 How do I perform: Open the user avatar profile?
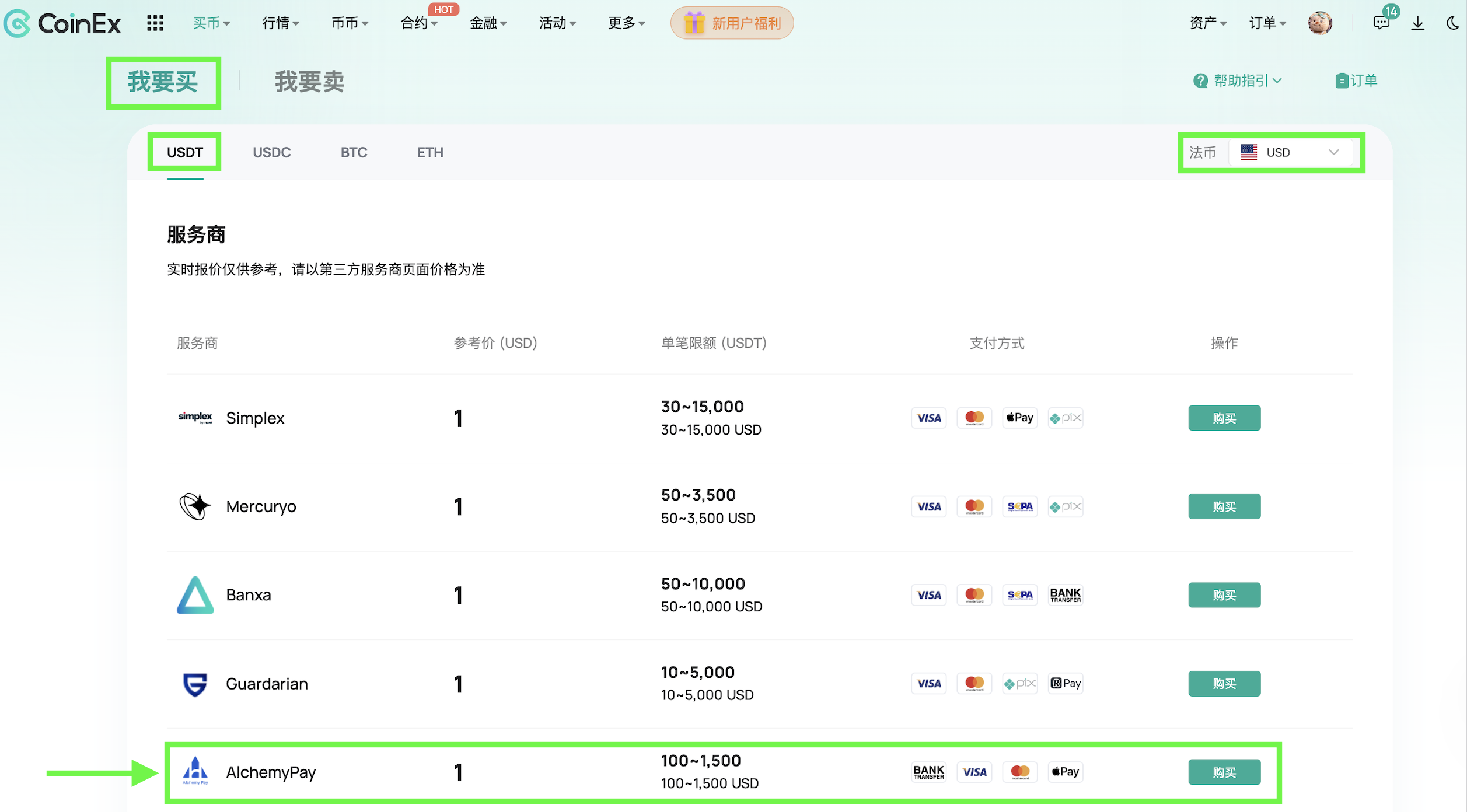(1319, 23)
